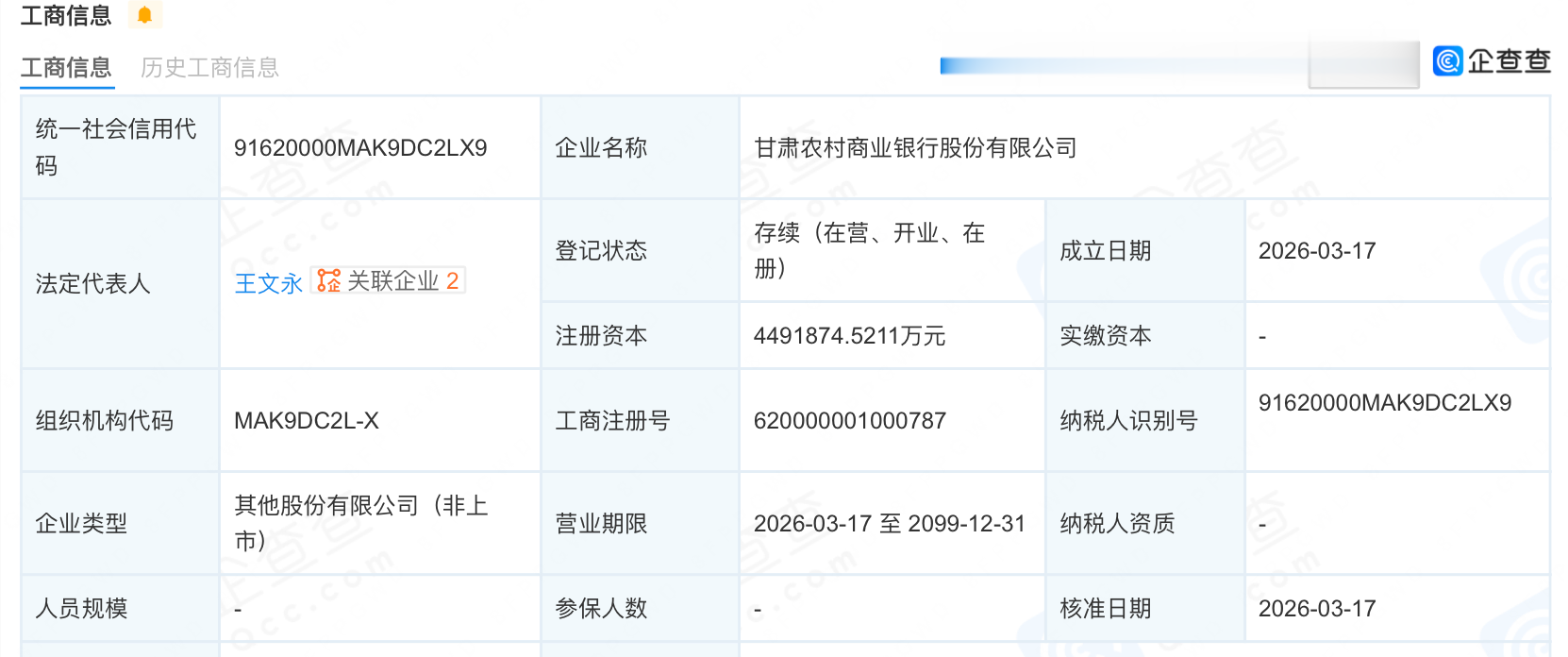This screenshot has width=1568, height=657.
Task: Click registered capital 4491874.5211万元
Action: point(849,336)
